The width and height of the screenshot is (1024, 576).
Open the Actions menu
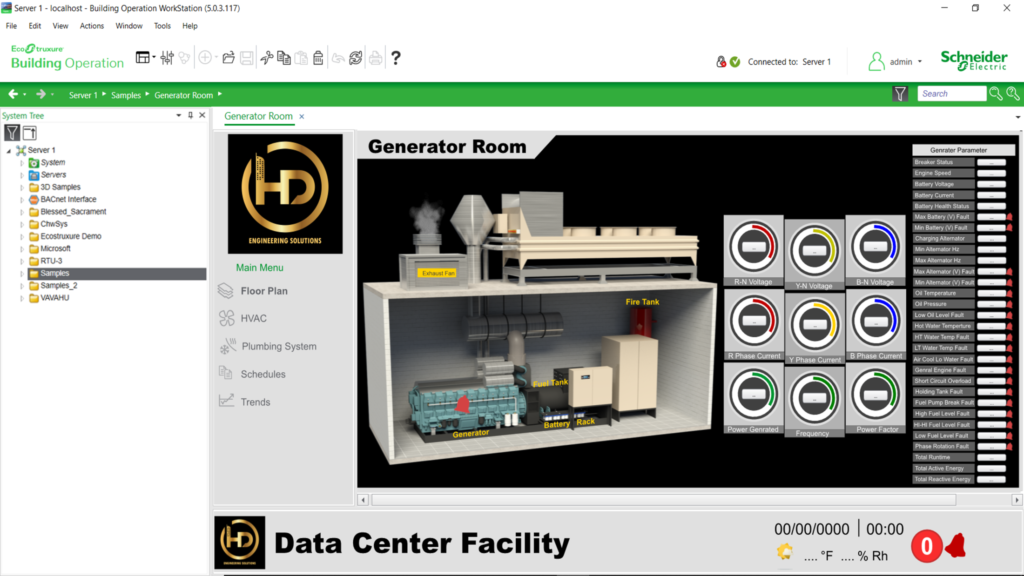tap(91, 26)
